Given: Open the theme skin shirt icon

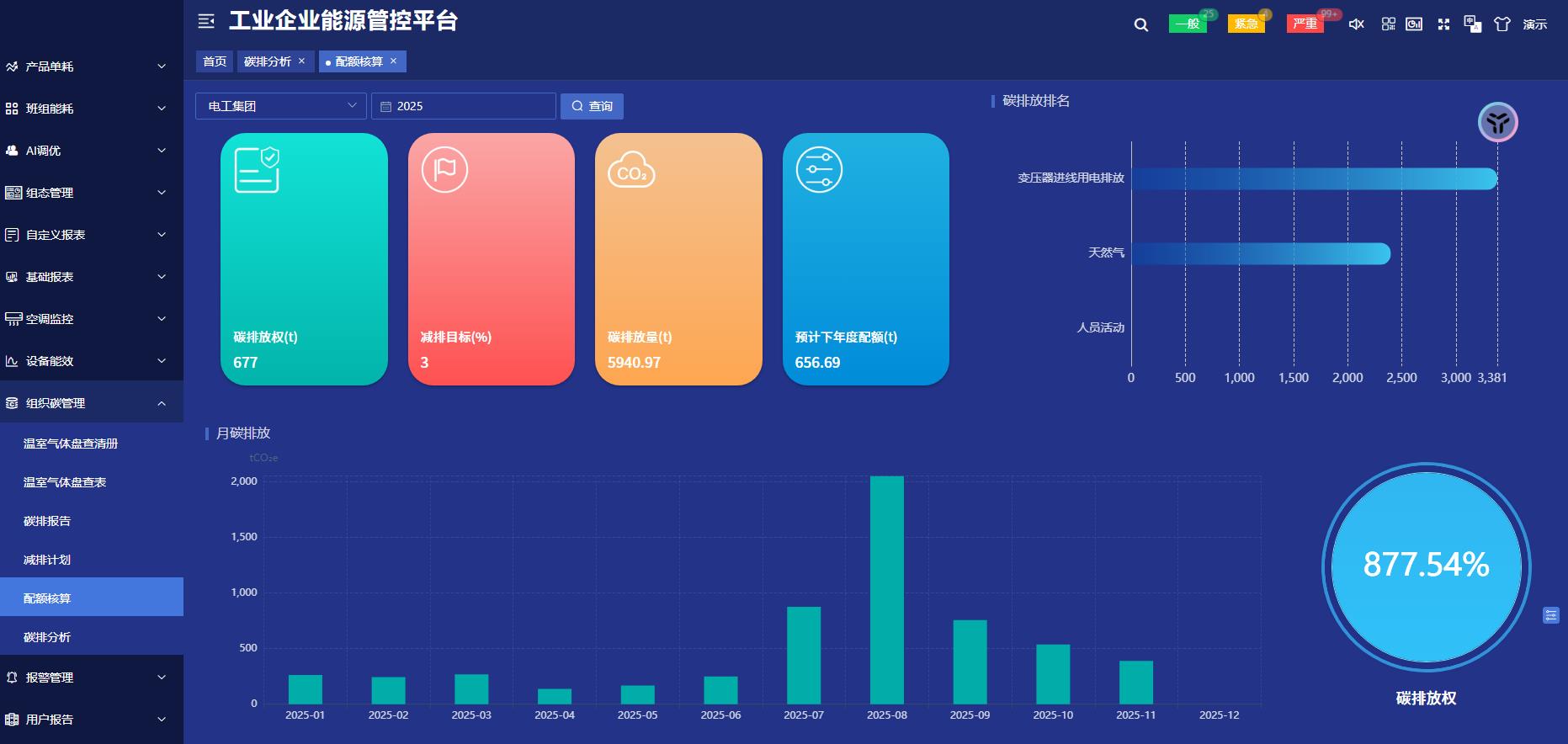Looking at the screenshot, I should coord(1502,24).
